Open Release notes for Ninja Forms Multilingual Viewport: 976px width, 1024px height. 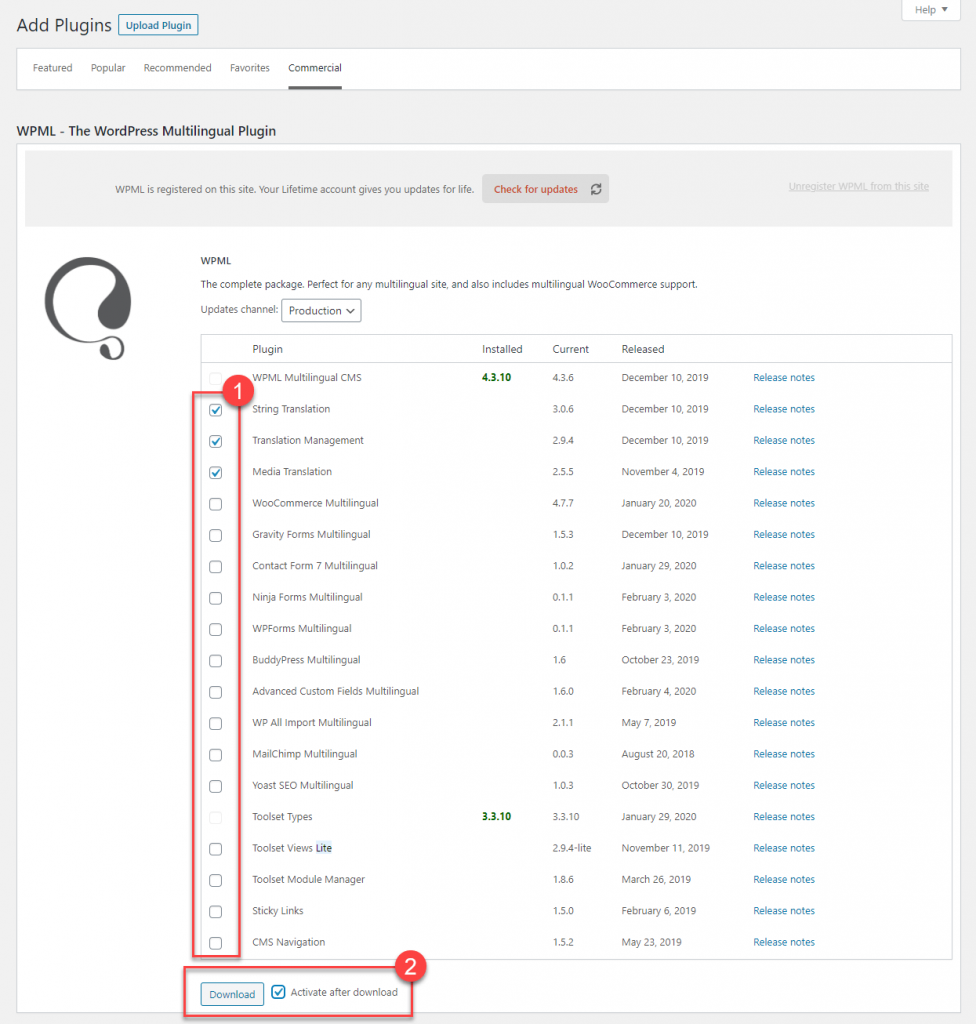pos(784,597)
